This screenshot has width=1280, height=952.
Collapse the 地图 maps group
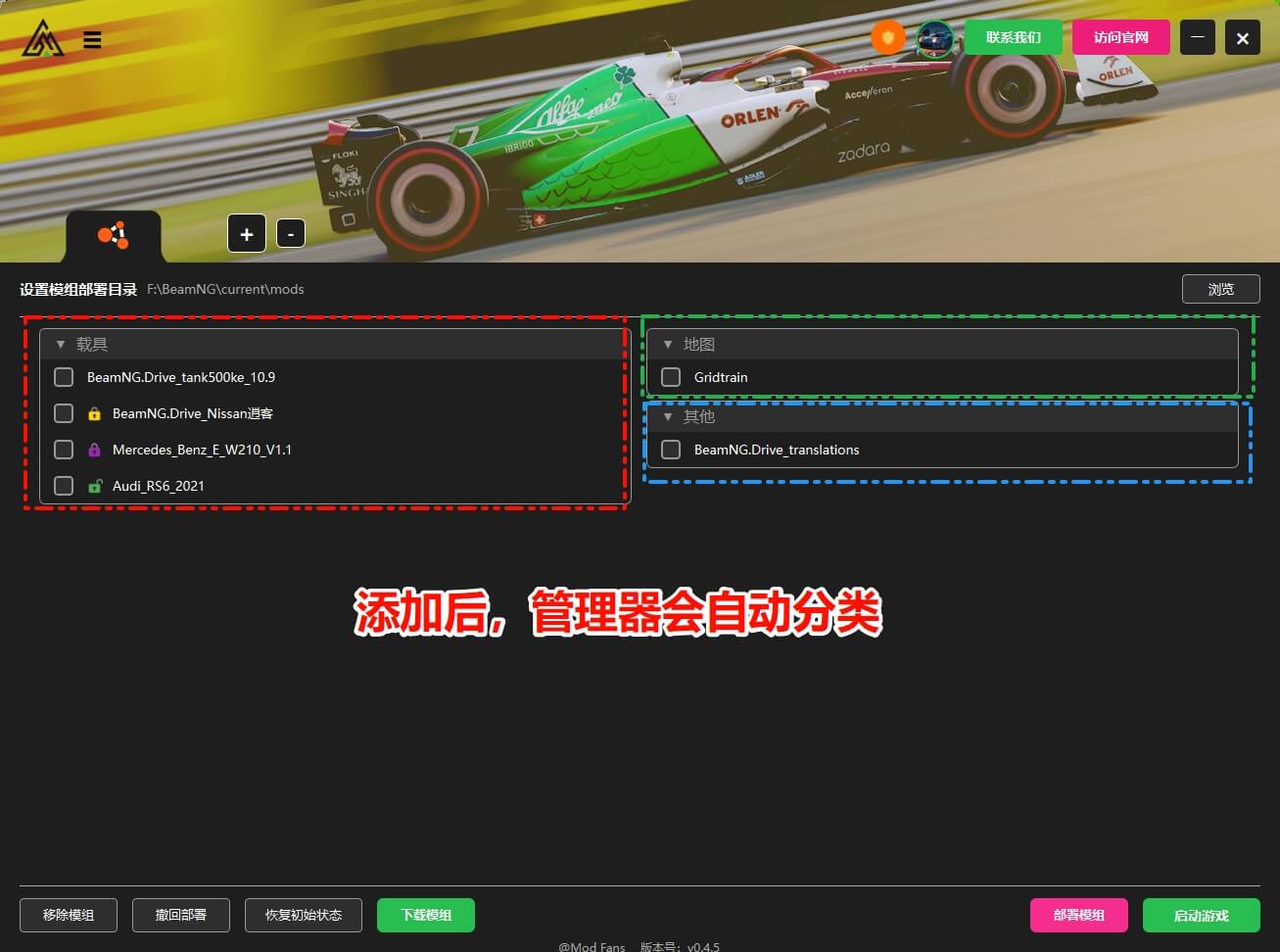(668, 345)
